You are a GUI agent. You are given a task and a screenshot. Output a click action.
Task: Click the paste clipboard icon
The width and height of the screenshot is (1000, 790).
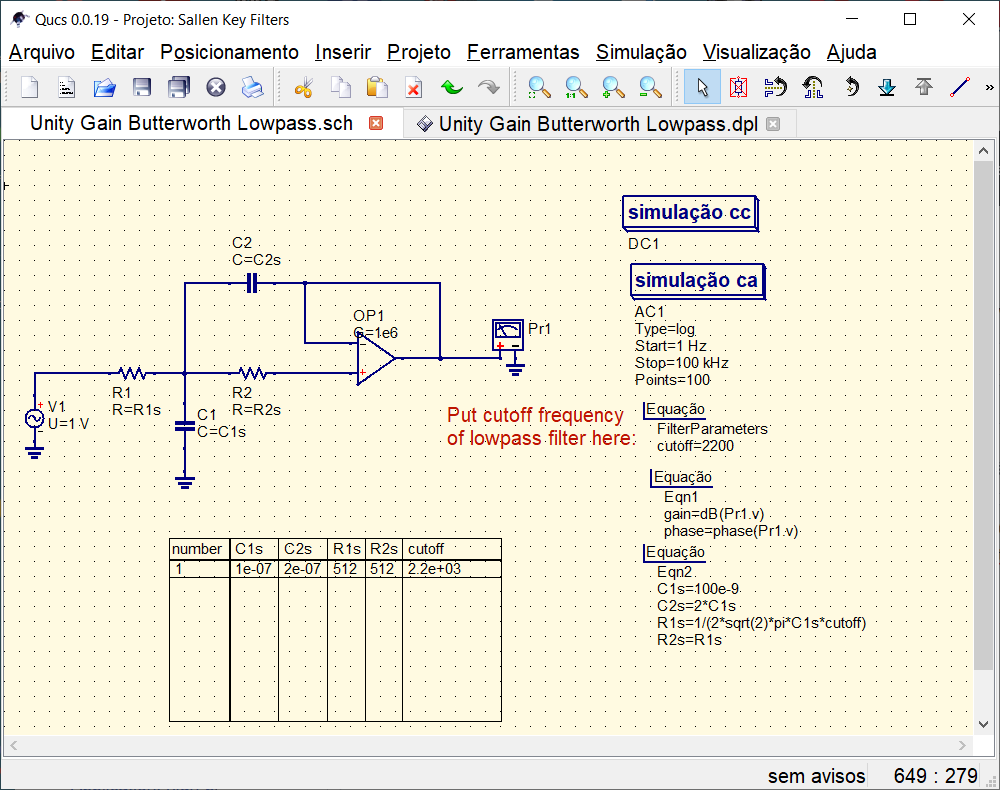375,87
